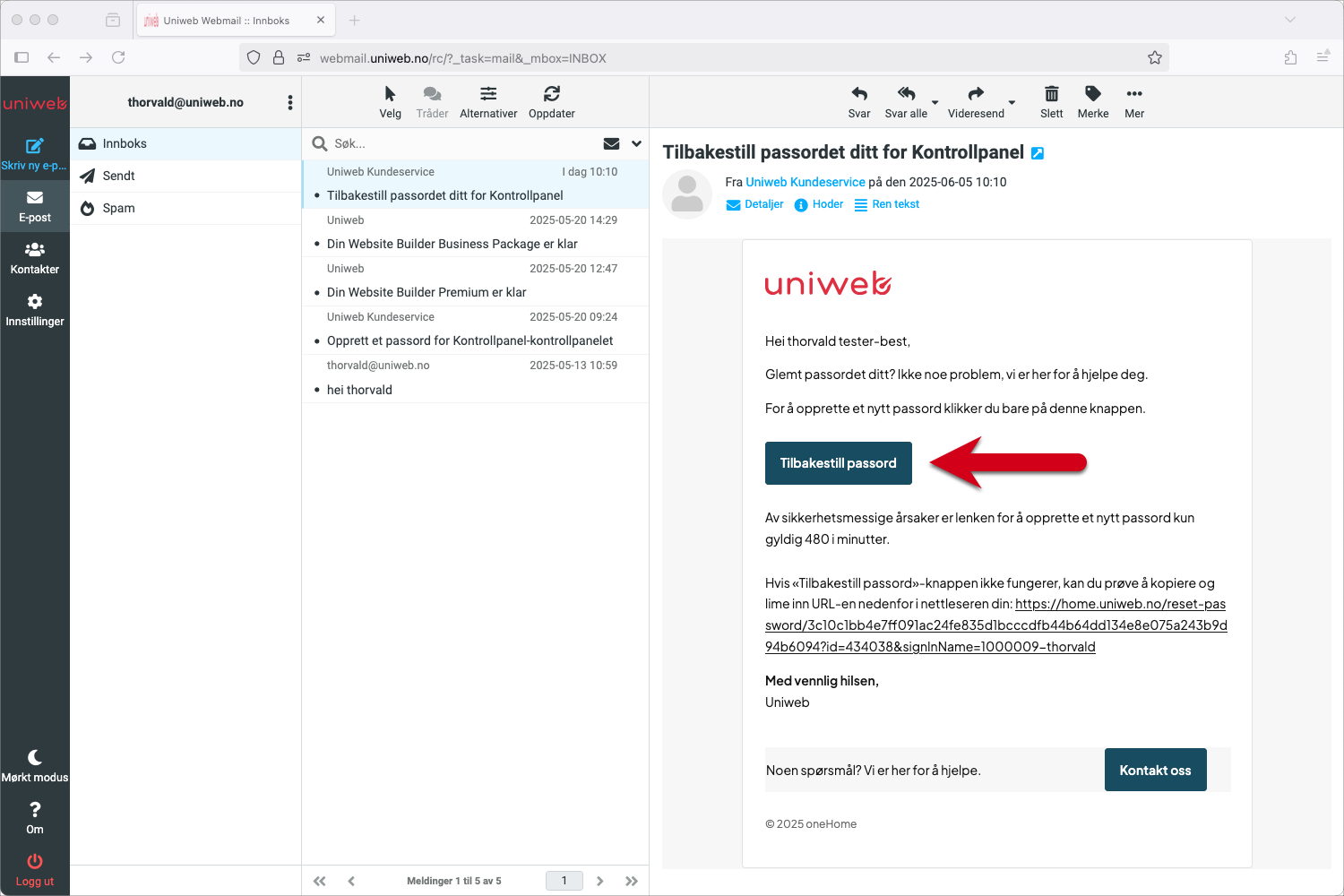Image resolution: width=1344 pixels, height=896 pixels.
Task: Filter unread with envelope icon in search bar
Action: (x=611, y=143)
